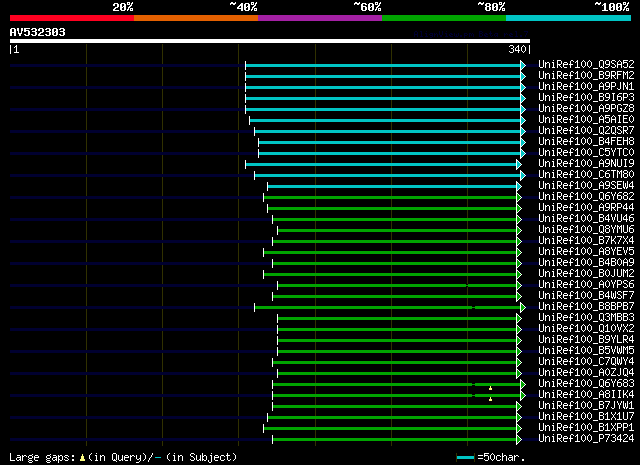Select the UniRef100_B4FEH8 label

click(586, 142)
